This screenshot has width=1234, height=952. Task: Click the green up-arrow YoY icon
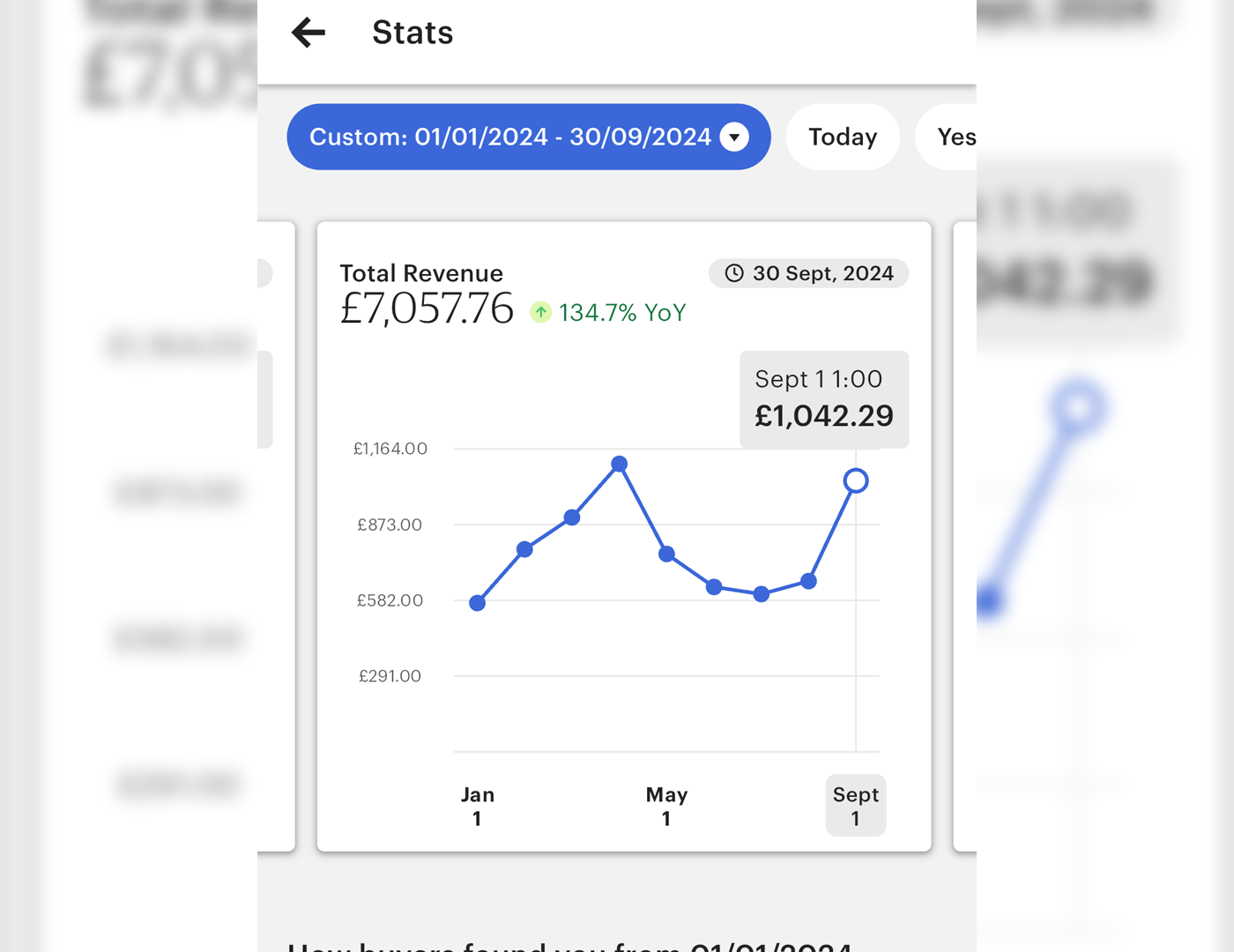point(541,312)
